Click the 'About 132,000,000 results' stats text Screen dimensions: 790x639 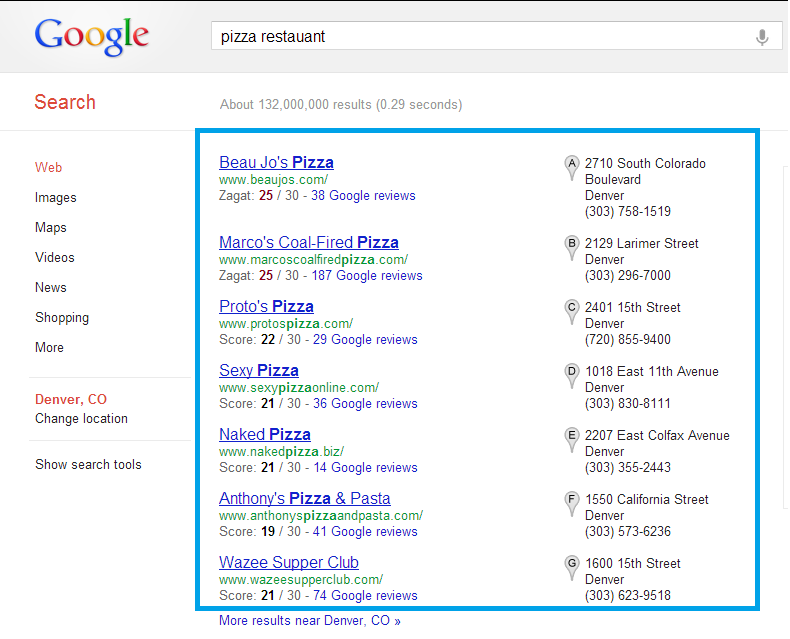click(x=341, y=104)
